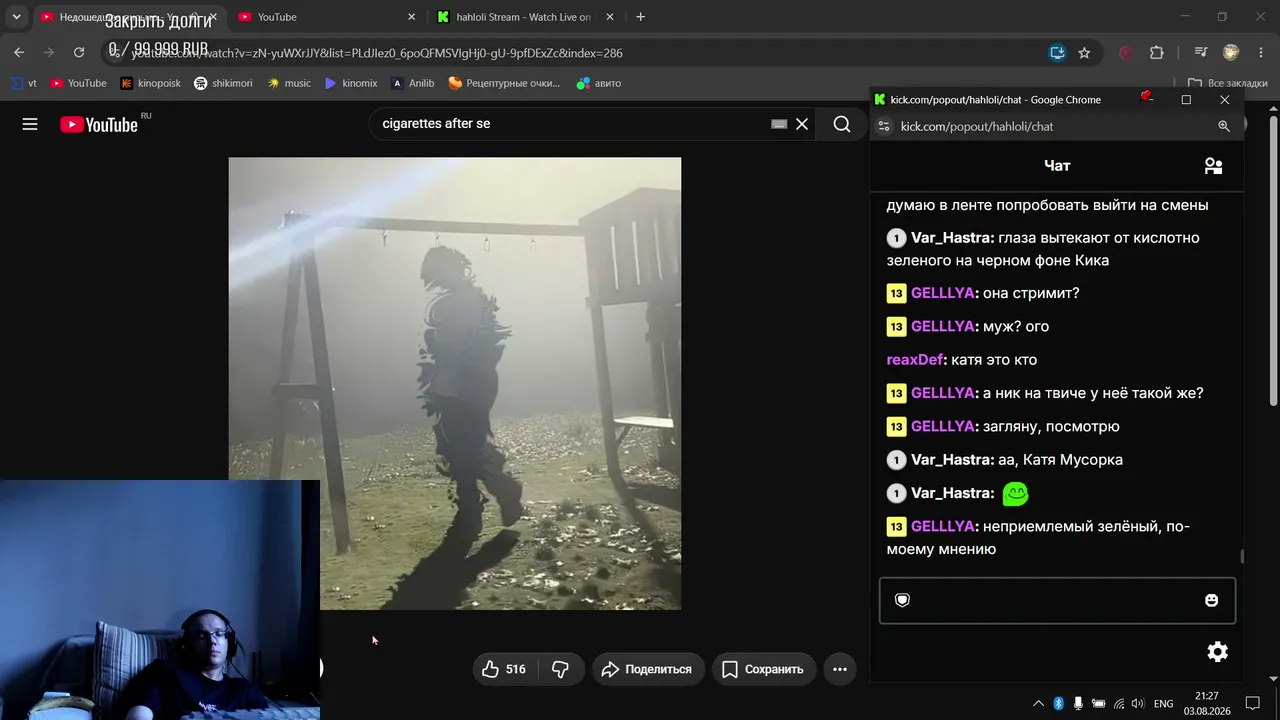Click username reaxDef in chat

[914, 360]
